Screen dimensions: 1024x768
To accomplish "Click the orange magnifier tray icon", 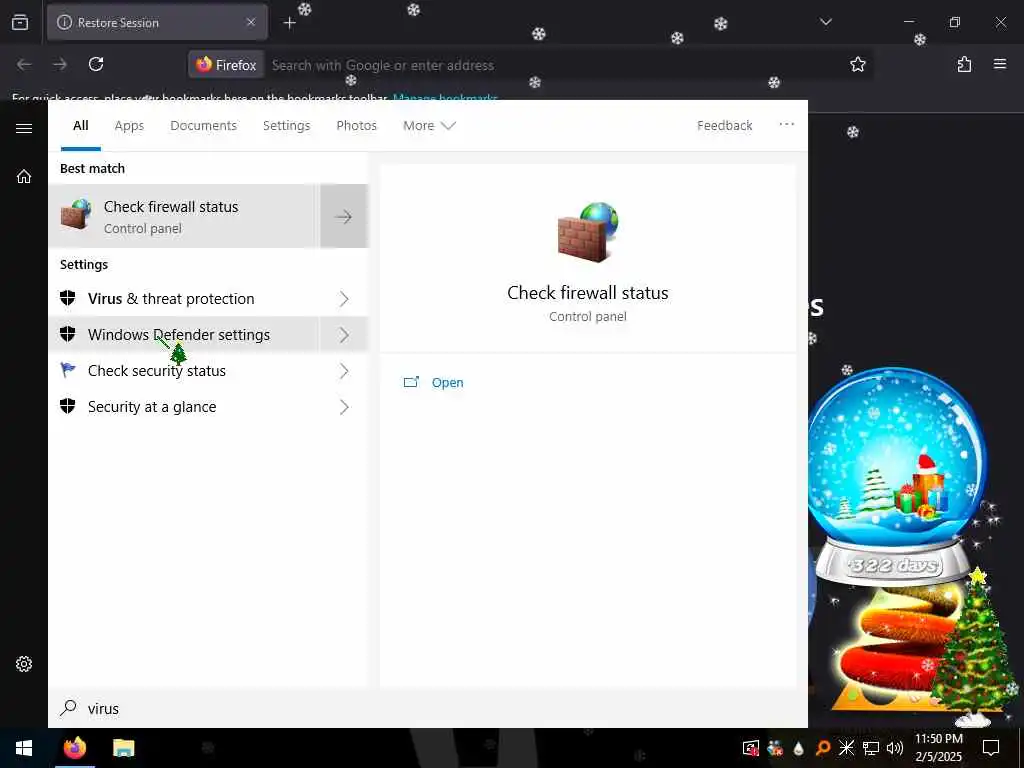I will pos(823,748).
